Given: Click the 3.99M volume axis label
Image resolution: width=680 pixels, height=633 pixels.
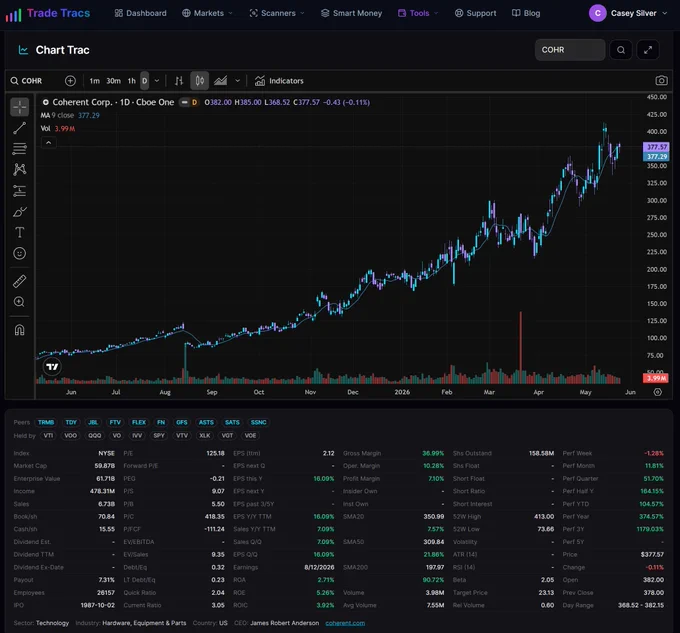Looking at the screenshot, I should (656, 378).
